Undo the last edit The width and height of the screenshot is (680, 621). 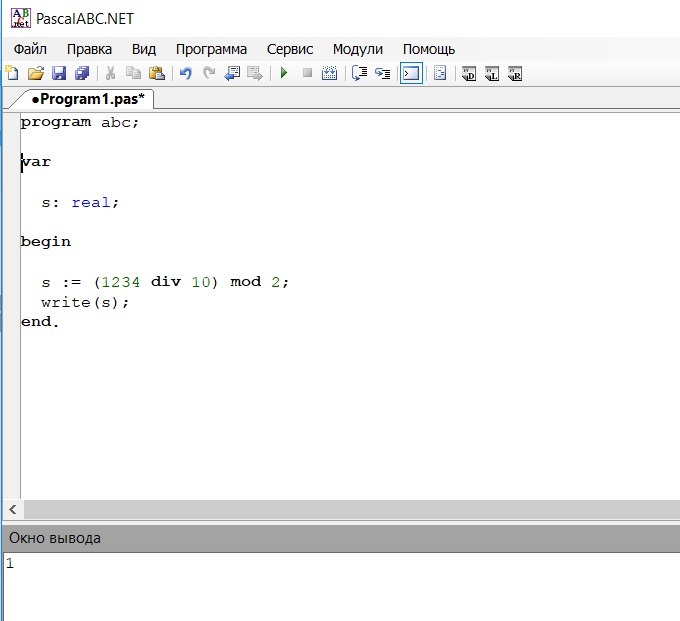[x=185, y=73]
